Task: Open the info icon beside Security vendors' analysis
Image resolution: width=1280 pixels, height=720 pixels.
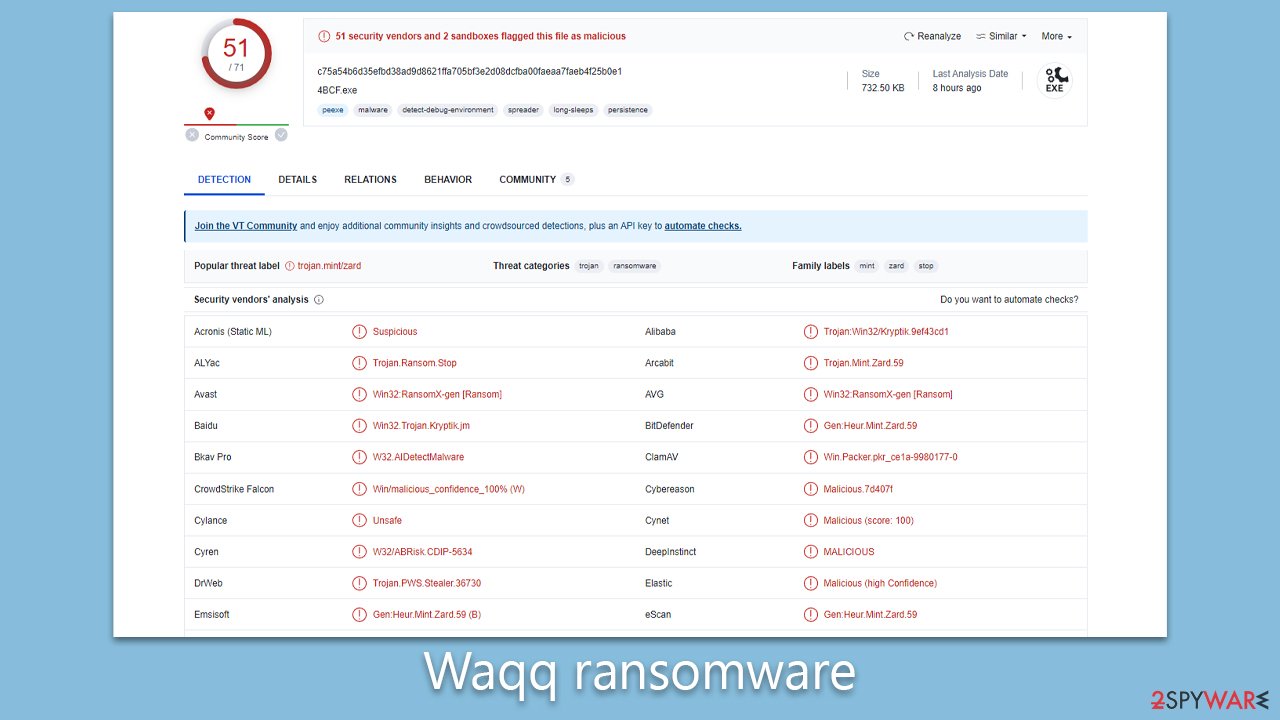Action: point(318,299)
